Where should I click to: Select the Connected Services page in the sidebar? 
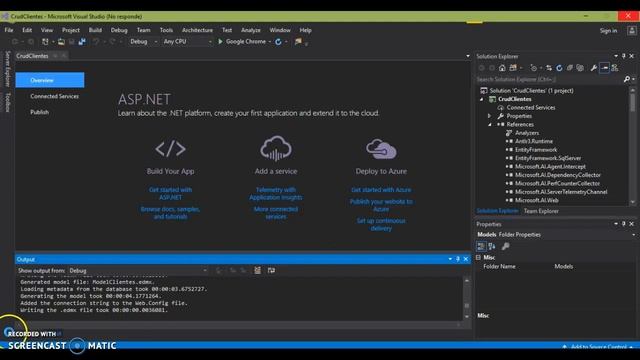point(54,96)
